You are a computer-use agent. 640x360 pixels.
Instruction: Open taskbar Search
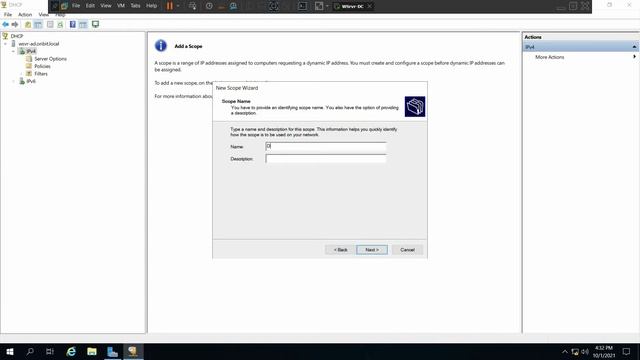pos(30,351)
